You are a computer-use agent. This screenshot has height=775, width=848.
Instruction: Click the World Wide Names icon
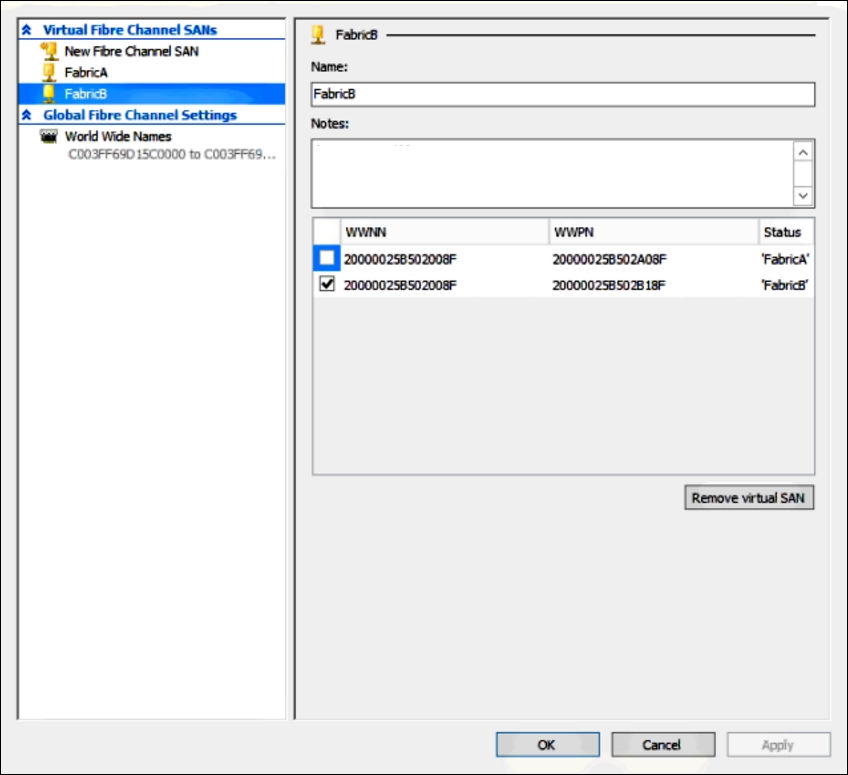tap(49, 136)
